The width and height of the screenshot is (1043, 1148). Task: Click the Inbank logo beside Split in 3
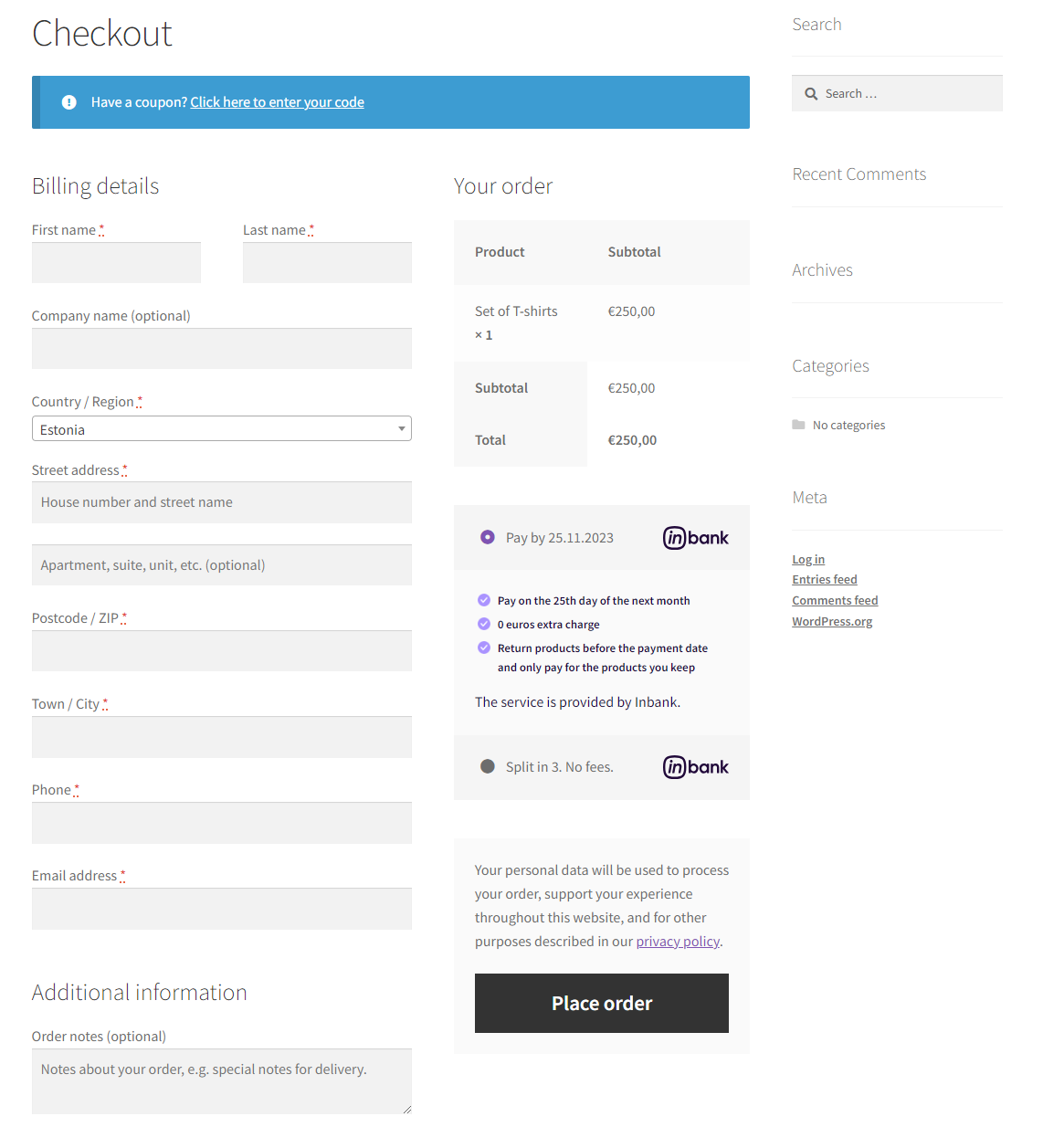695,767
